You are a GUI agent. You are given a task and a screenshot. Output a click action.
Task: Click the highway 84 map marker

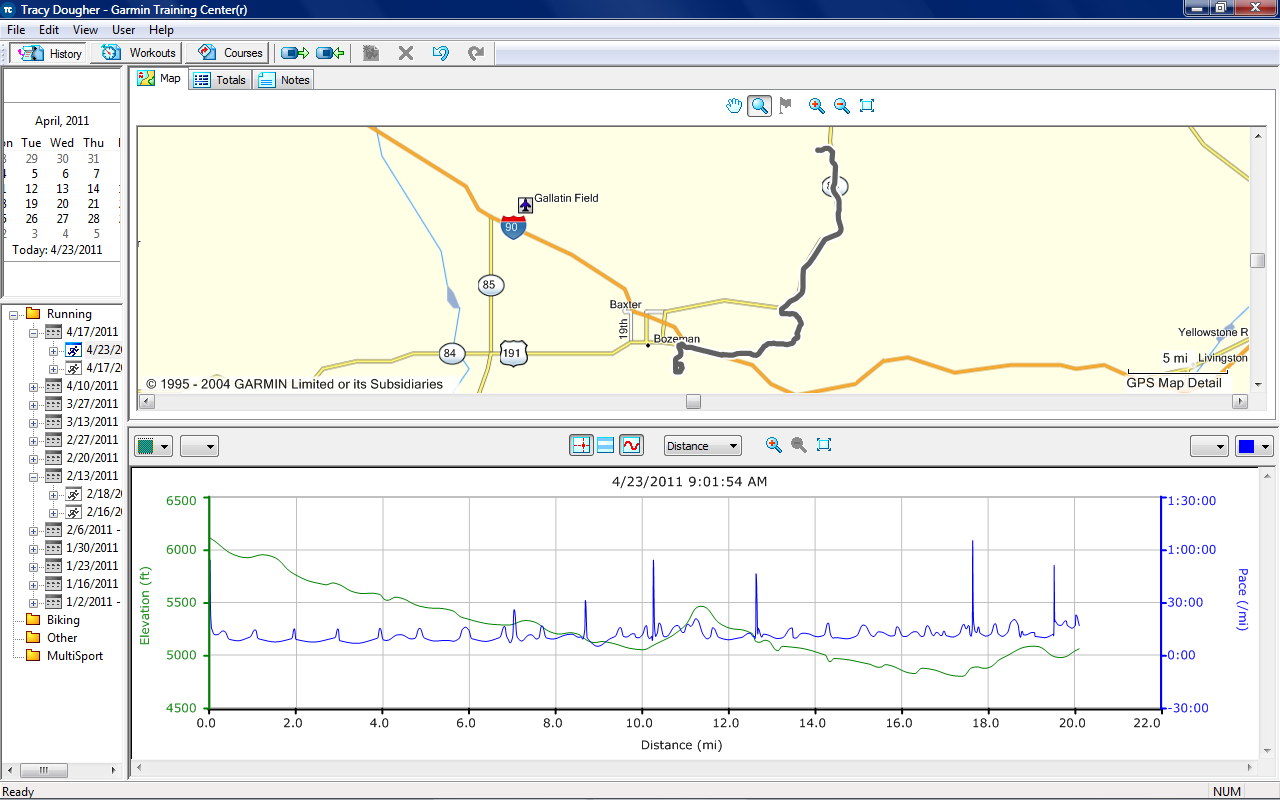[451, 352]
